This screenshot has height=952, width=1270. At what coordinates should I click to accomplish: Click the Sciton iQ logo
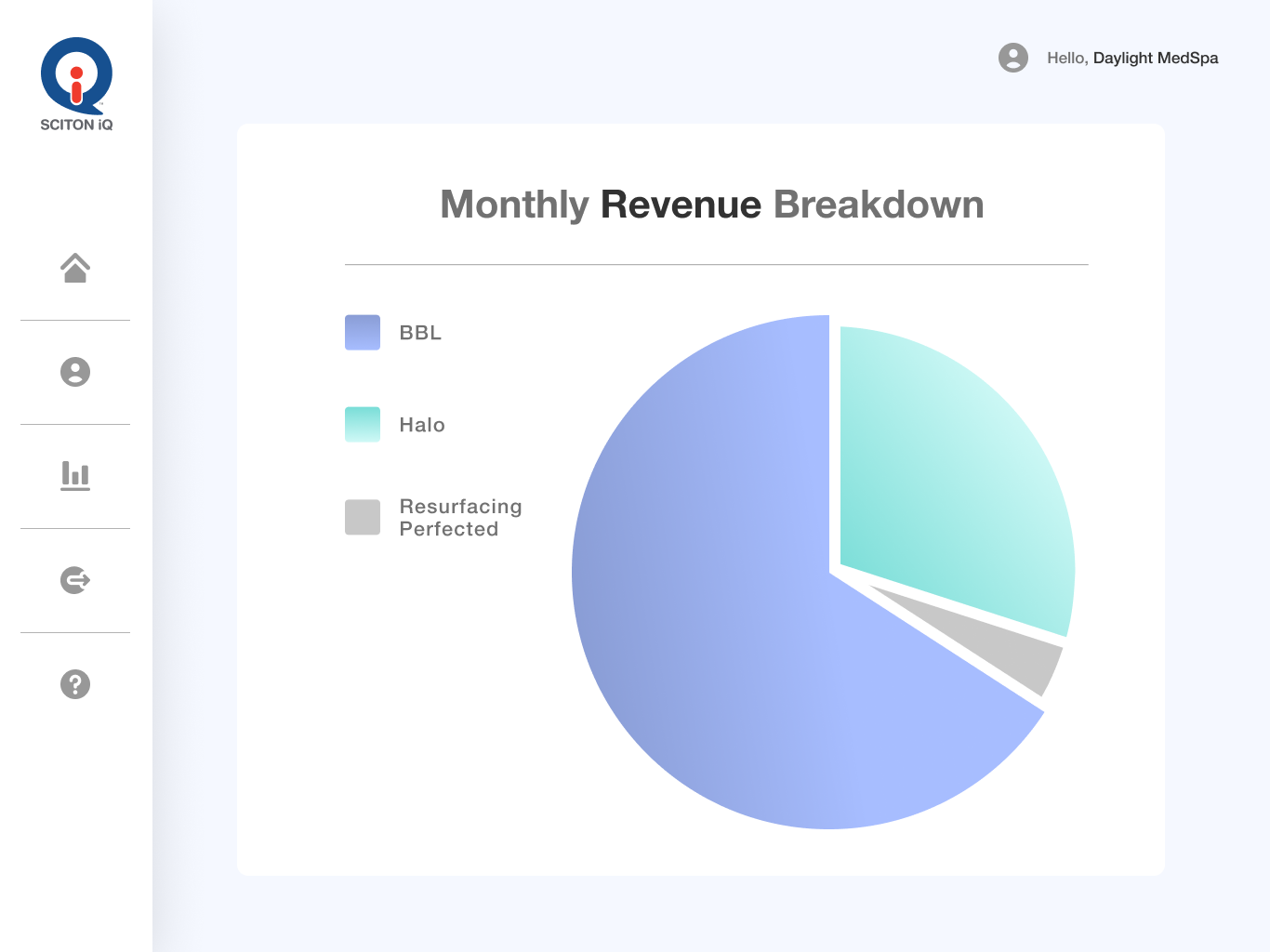(76, 75)
